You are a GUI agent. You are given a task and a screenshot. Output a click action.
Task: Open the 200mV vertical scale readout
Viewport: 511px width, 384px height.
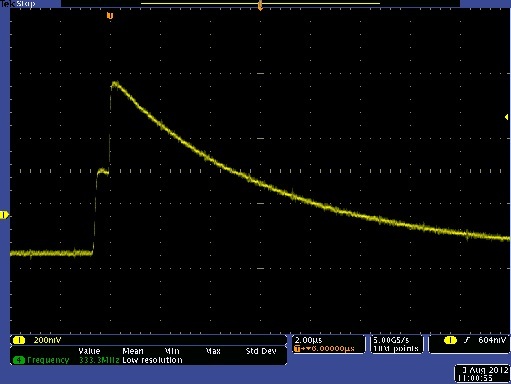47,340
